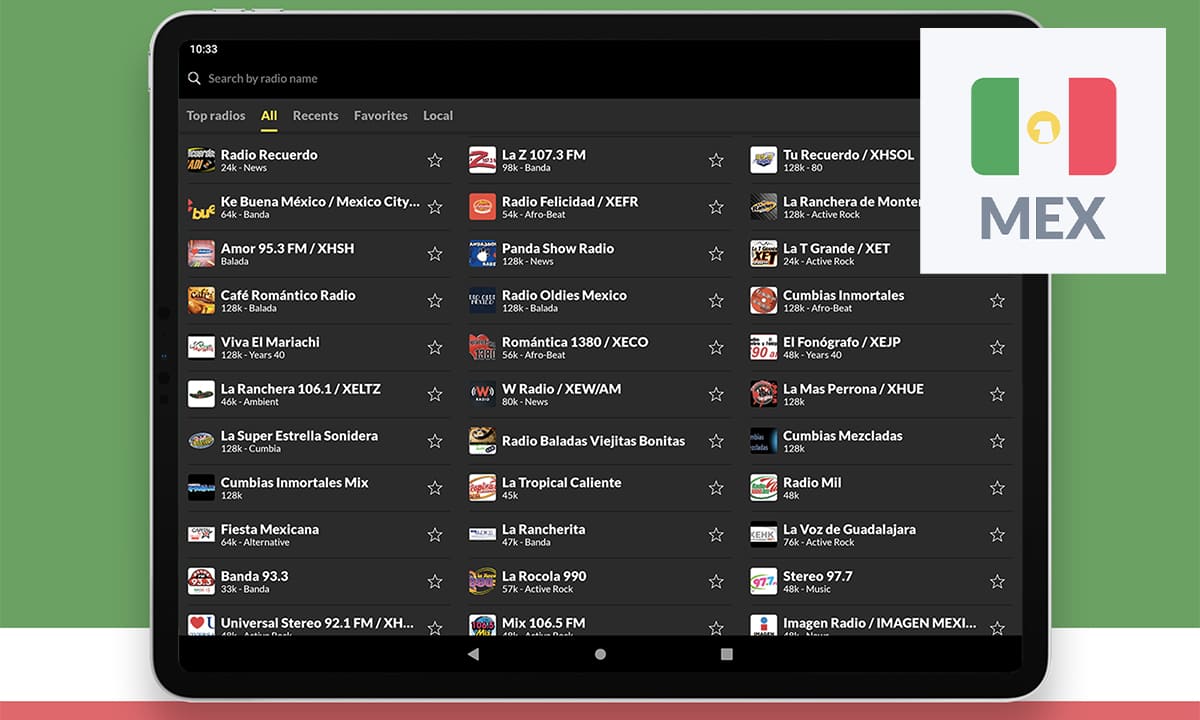Go to the Local tab

(x=438, y=115)
